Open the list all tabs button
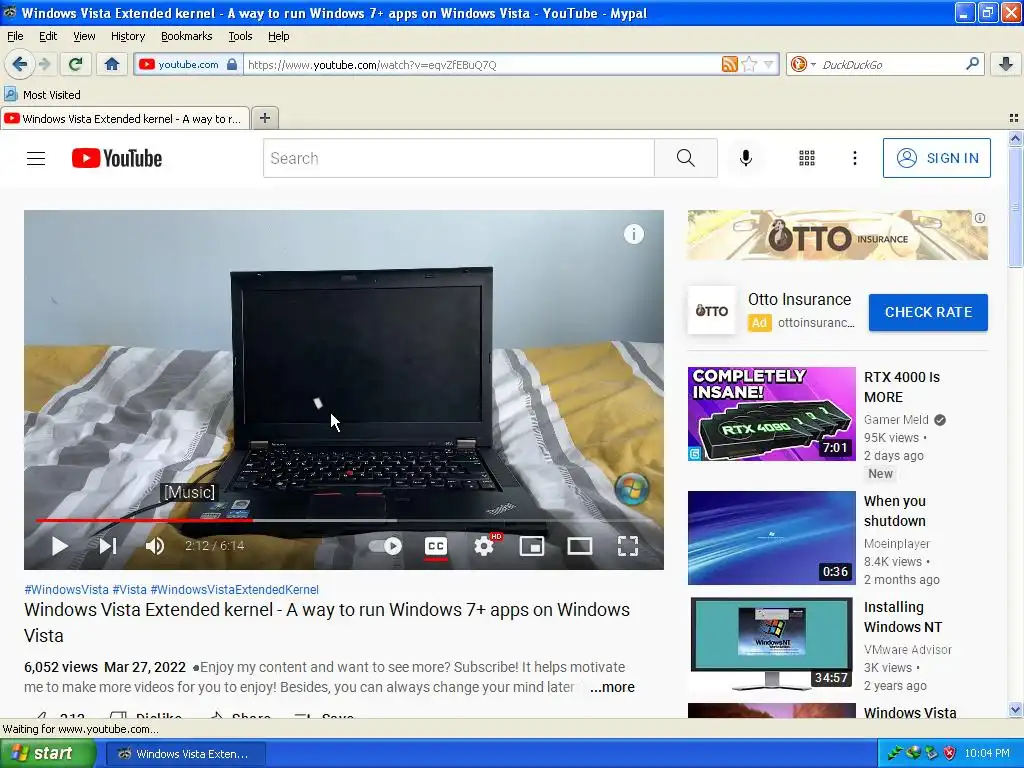 pyautogui.click(x=1014, y=118)
